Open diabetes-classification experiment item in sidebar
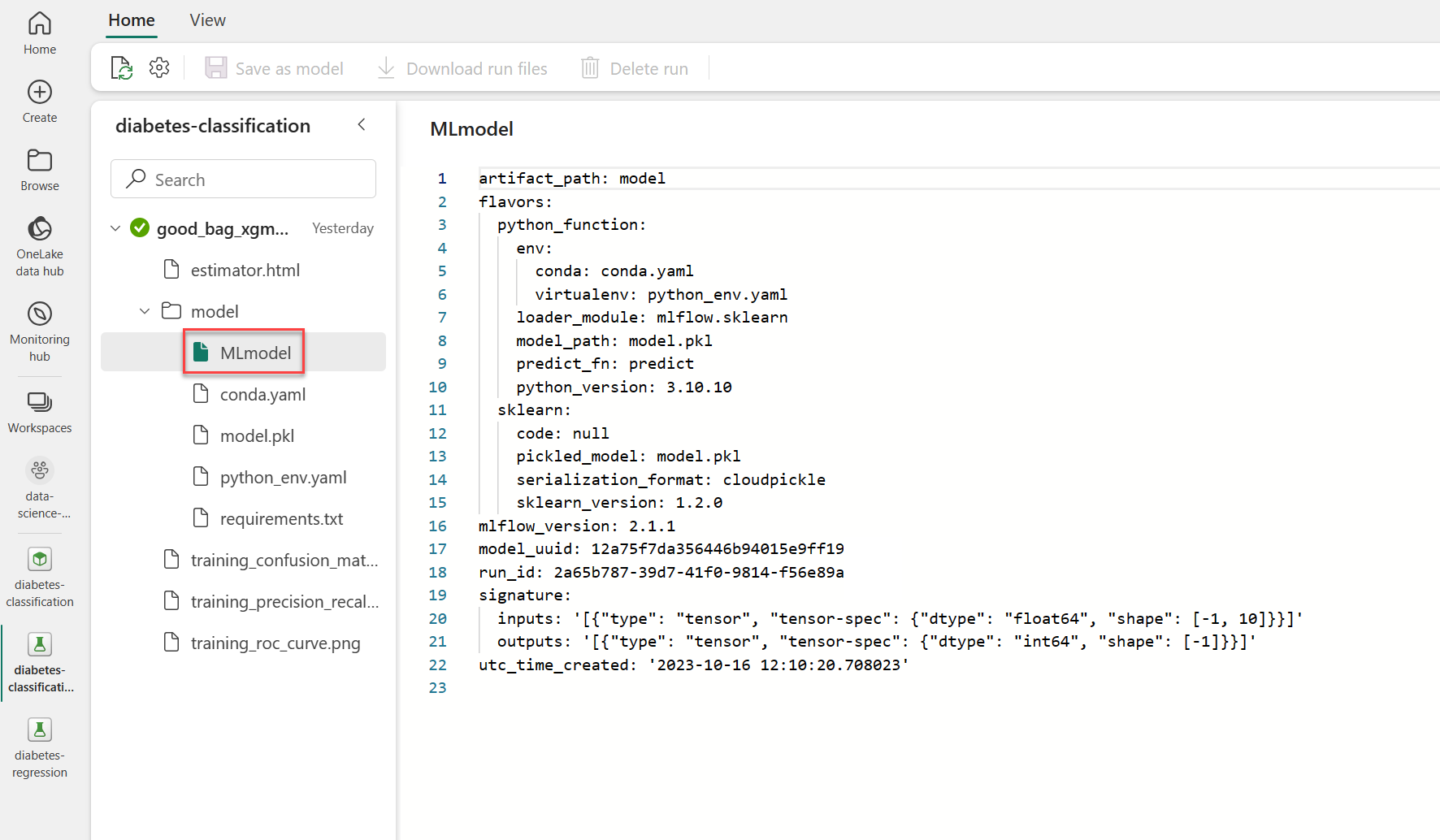The height and width of the screenshot is (840, 1440). [40, 662]
